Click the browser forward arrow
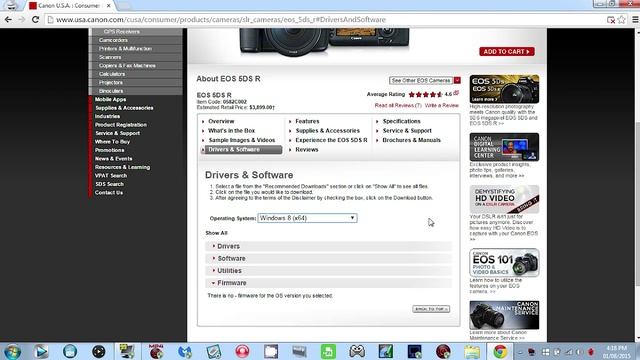Image resolution: width=640 pixels, height=360 pixels. [21, 19]
